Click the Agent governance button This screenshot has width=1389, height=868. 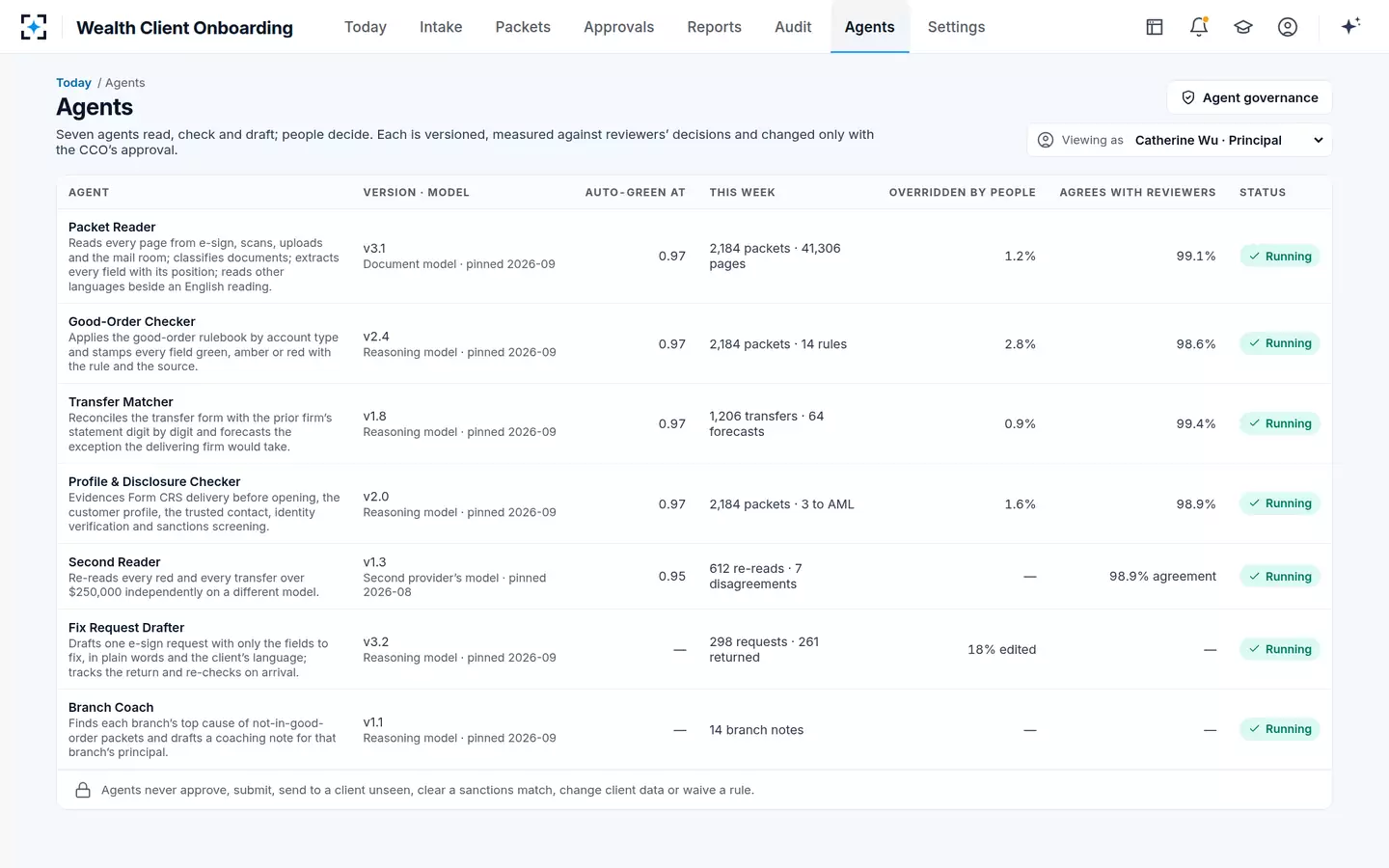[x=1249, y=97]
